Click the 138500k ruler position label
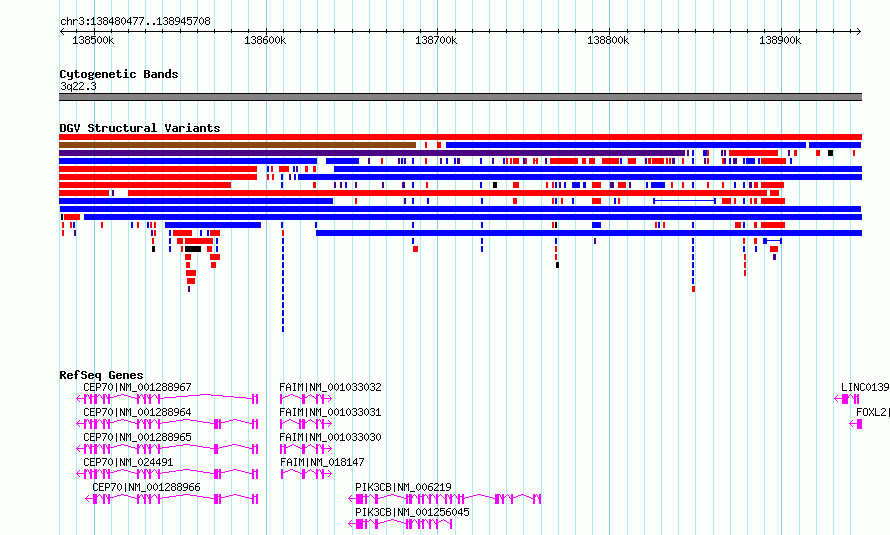 click(x=93, y=40)
